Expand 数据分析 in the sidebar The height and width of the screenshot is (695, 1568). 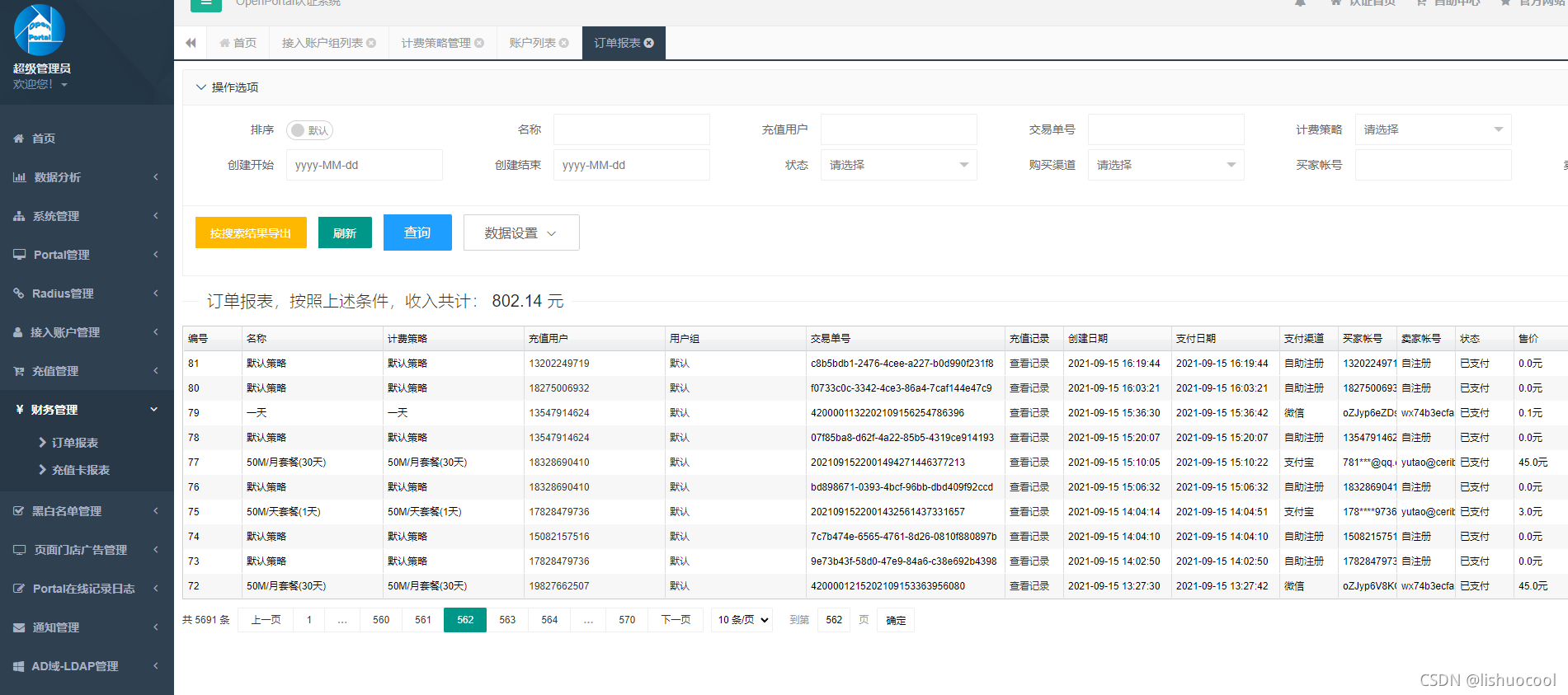click(87, 177)
